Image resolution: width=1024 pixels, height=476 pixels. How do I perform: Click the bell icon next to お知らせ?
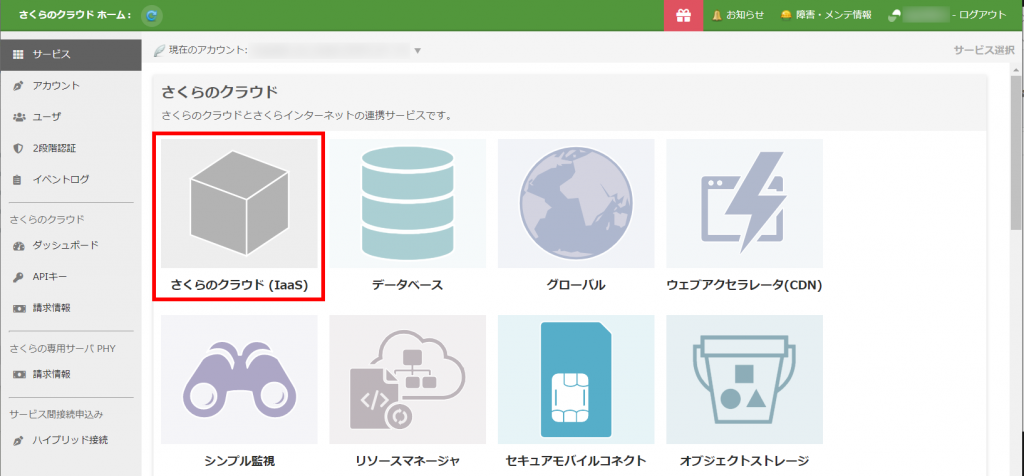point(717,16)
